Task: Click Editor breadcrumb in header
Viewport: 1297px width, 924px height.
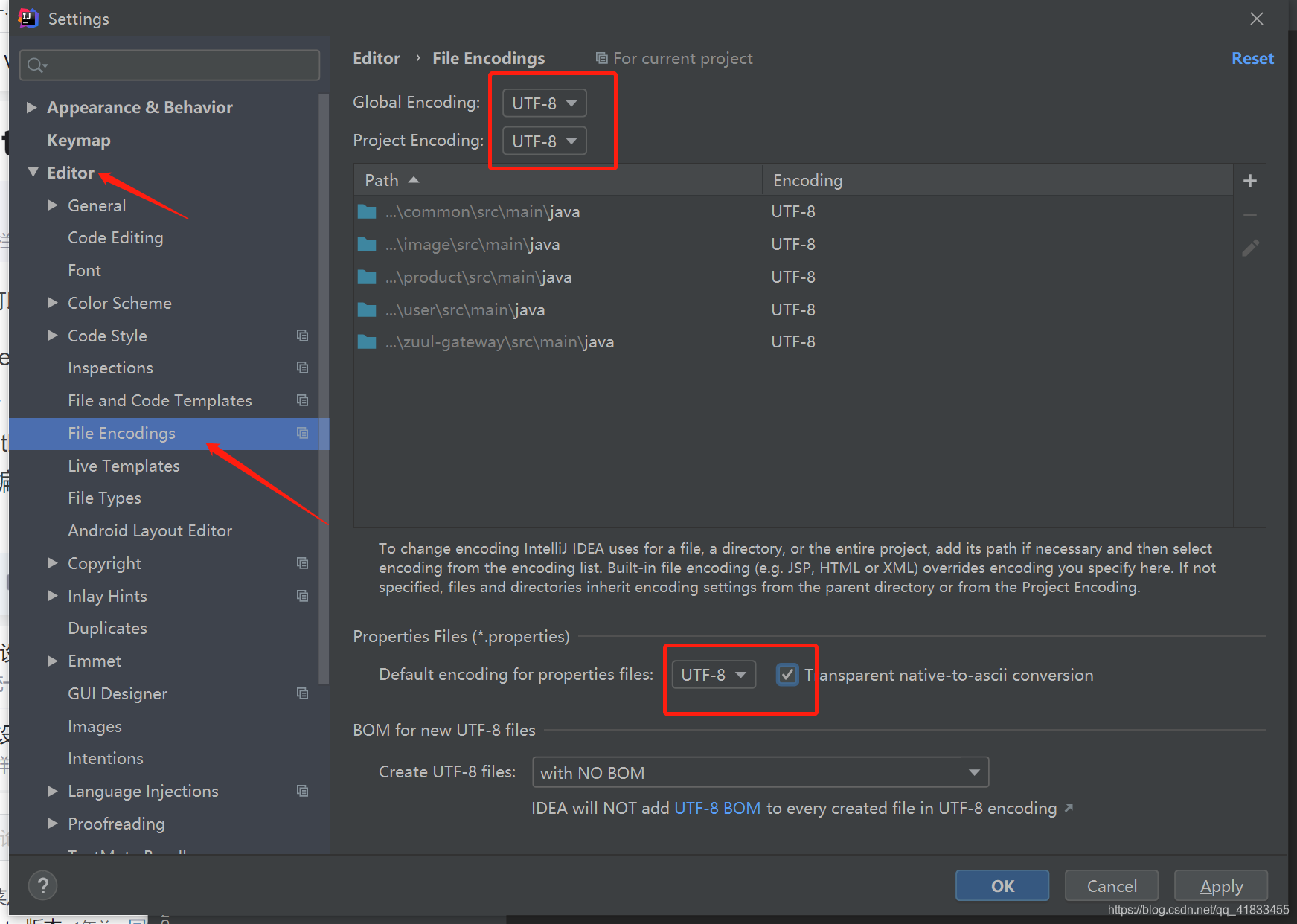Action: [377, 58]
